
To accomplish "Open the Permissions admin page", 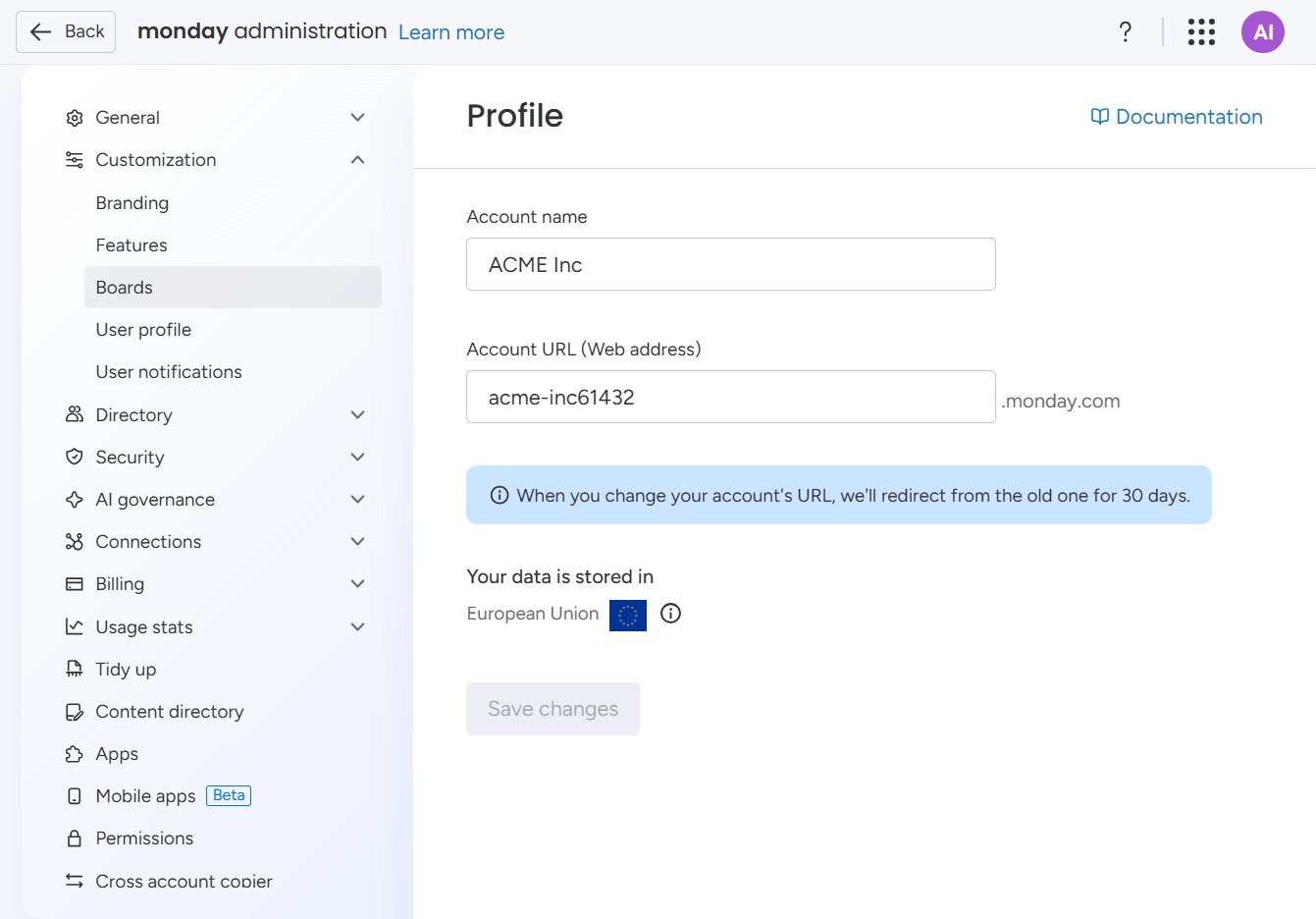I will [144, 838].
